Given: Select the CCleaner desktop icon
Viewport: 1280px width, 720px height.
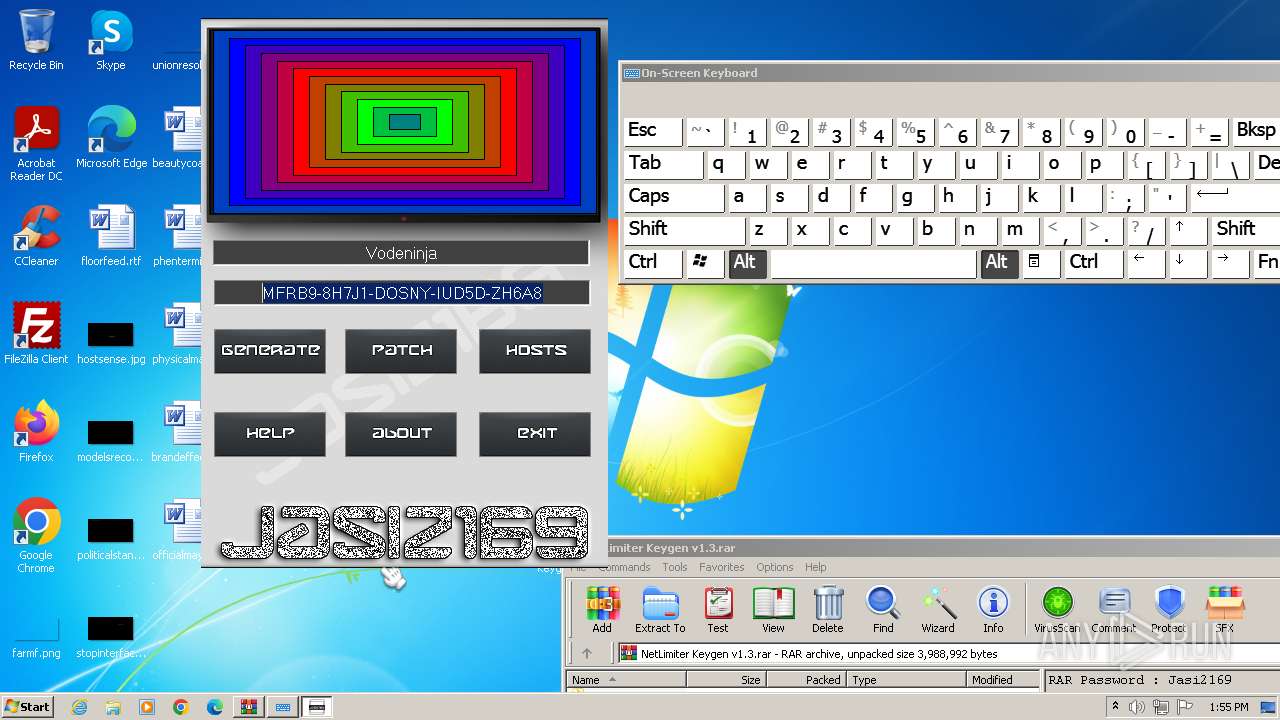Looking at the screenshot, I should [36, 236].
